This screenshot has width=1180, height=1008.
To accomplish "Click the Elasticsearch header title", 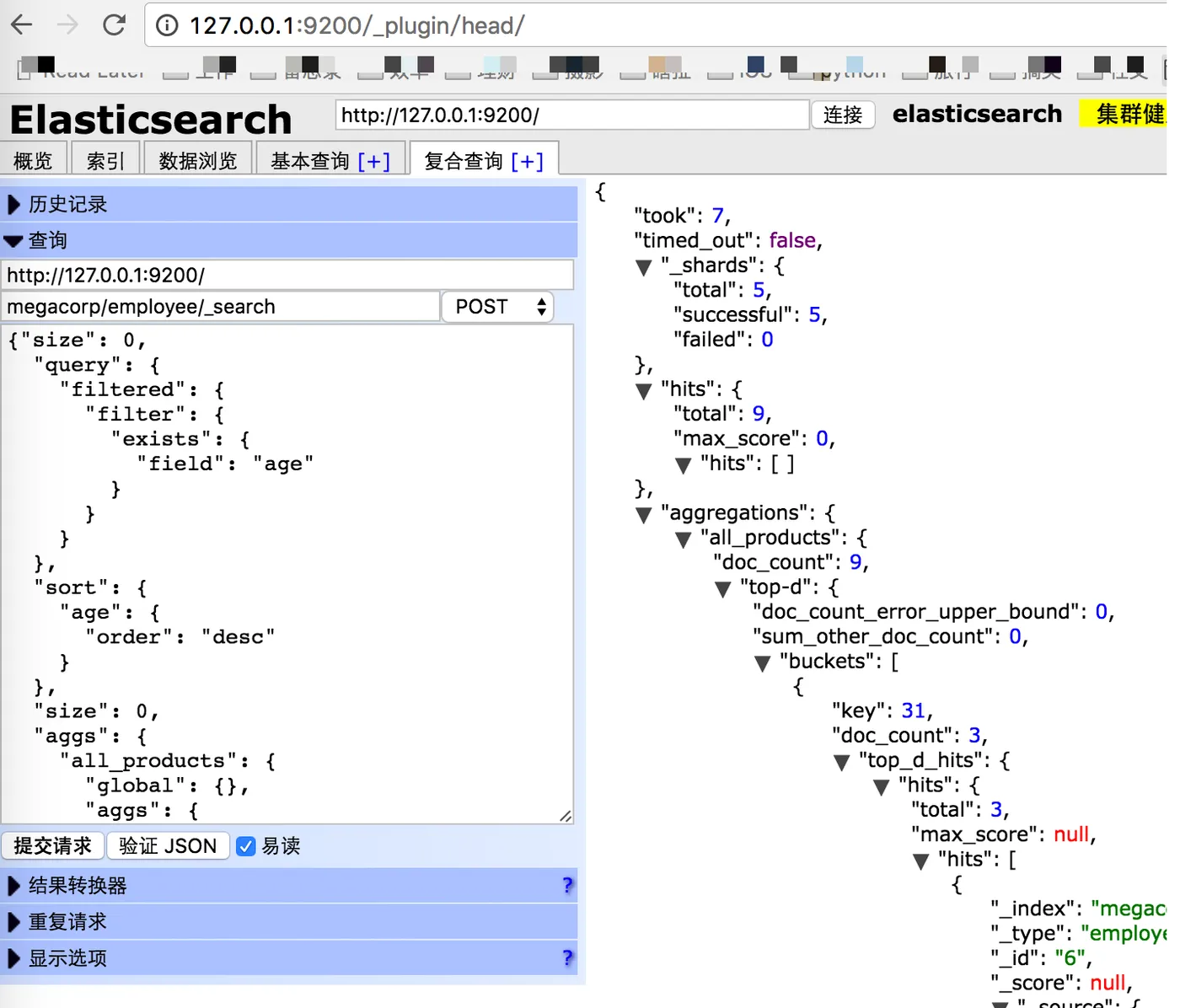I will 151,119.
